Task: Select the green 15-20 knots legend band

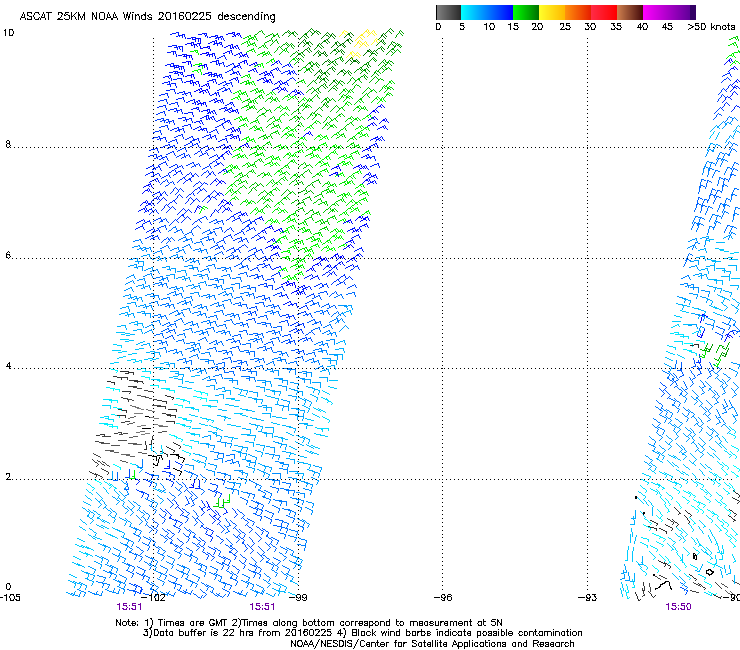Action: point(526,12)
